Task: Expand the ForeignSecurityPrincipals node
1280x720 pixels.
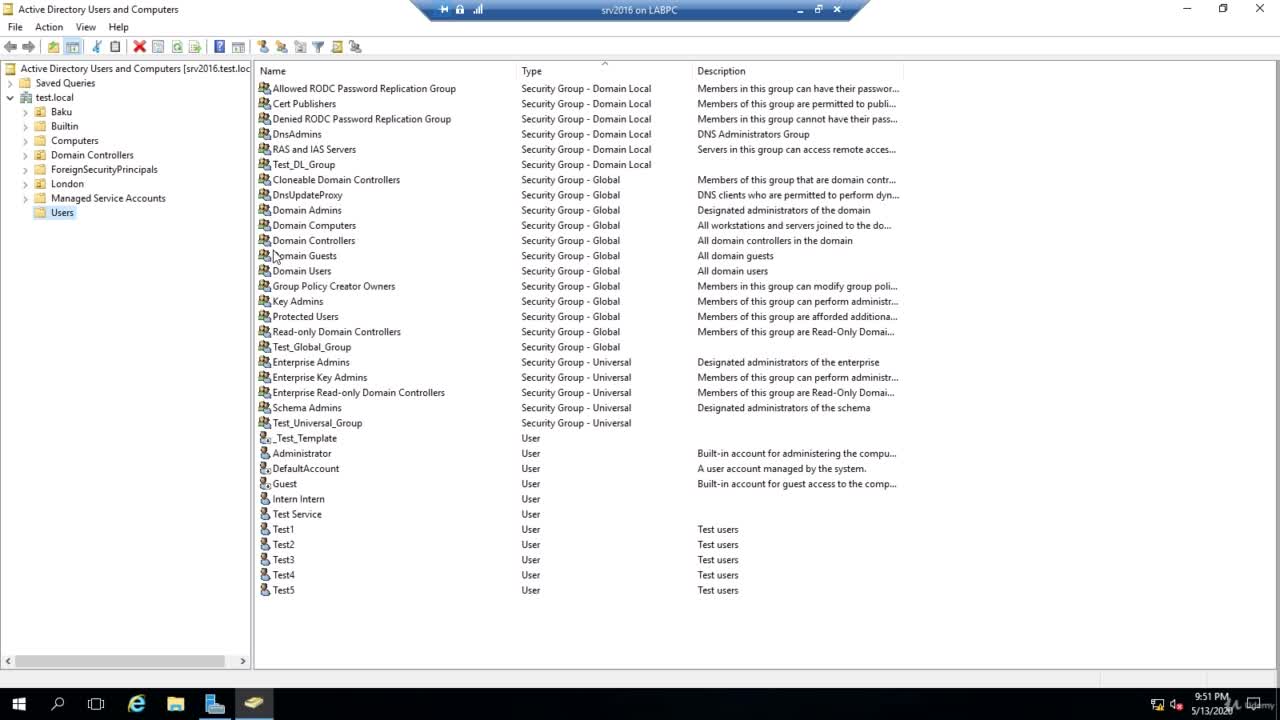Action: pos(26,170)
